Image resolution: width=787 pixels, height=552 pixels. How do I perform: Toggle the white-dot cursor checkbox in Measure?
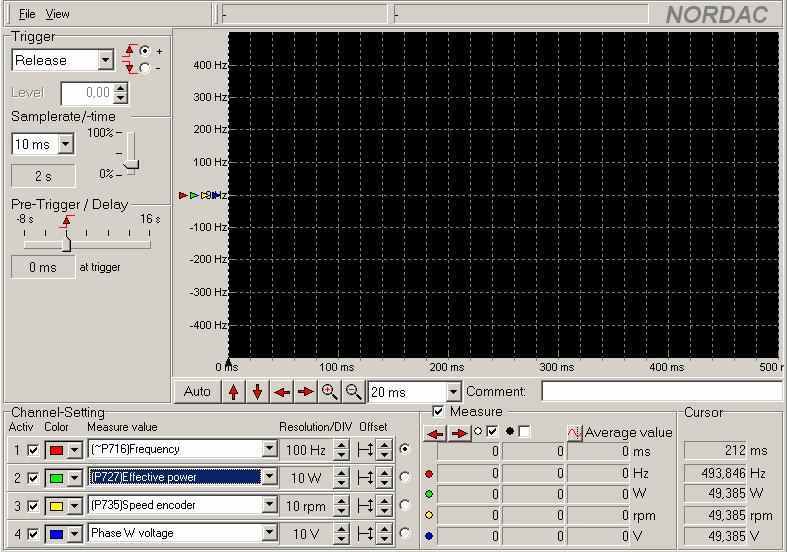[x=492, y=431]
